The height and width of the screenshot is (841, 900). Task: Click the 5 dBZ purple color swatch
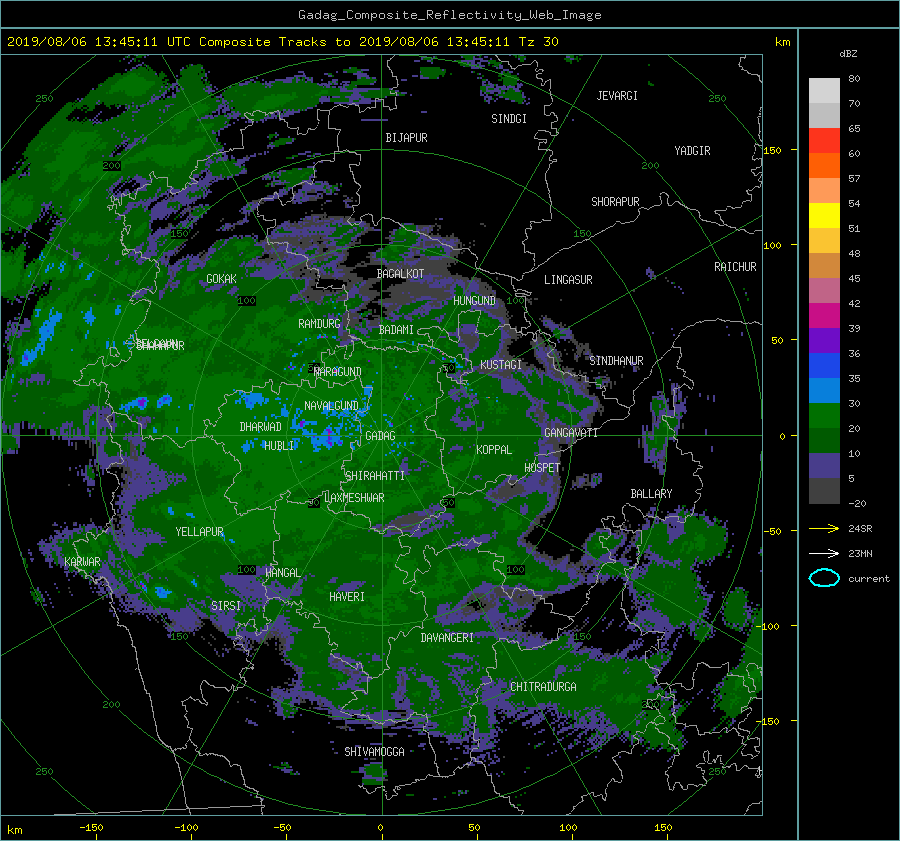pos(824,466)
